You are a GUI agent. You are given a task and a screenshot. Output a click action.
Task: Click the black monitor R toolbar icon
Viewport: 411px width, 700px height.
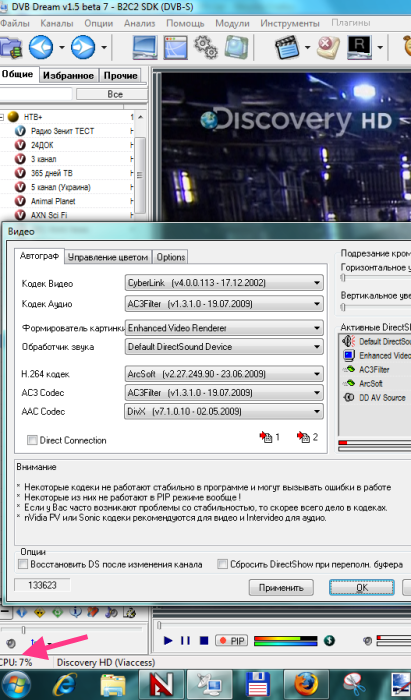click(x=360, y=47)
